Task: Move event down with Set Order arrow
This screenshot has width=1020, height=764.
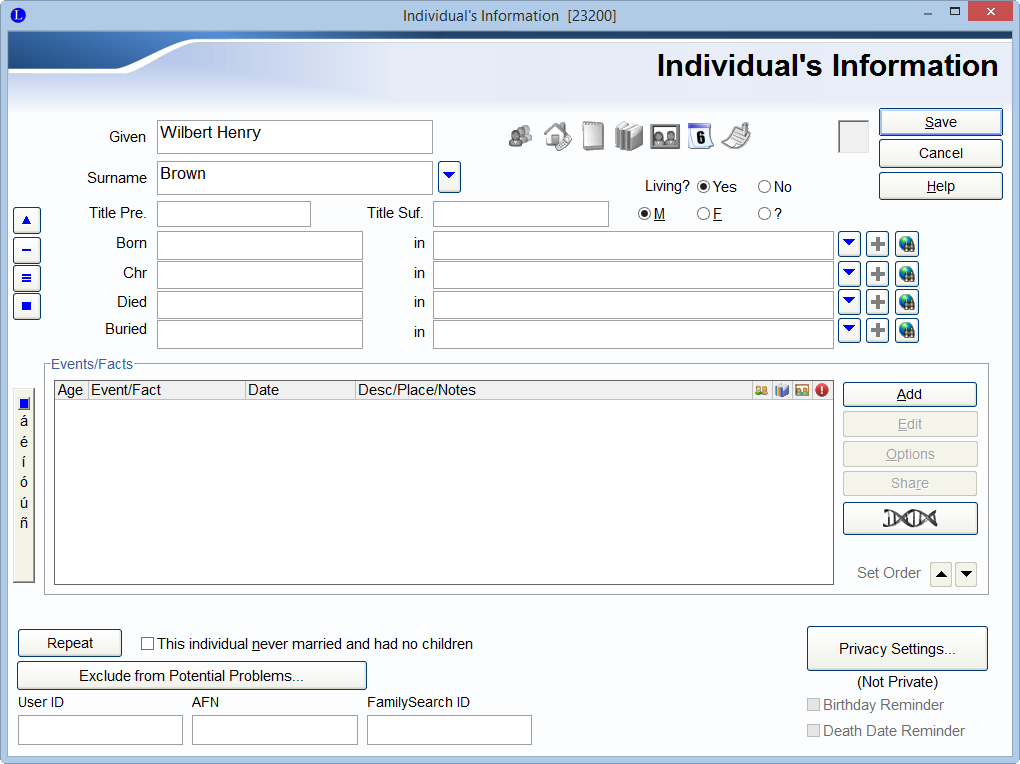Action: pyautogui.click(x=966, y=574)
